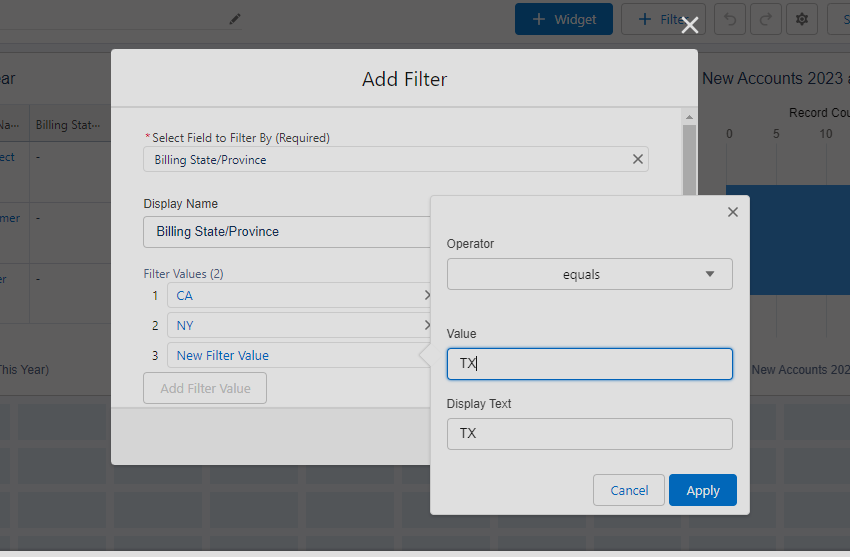The height and width of the screenshot is (557, 850).
Task: Click the Display Text input field
Action: (589, 433)
